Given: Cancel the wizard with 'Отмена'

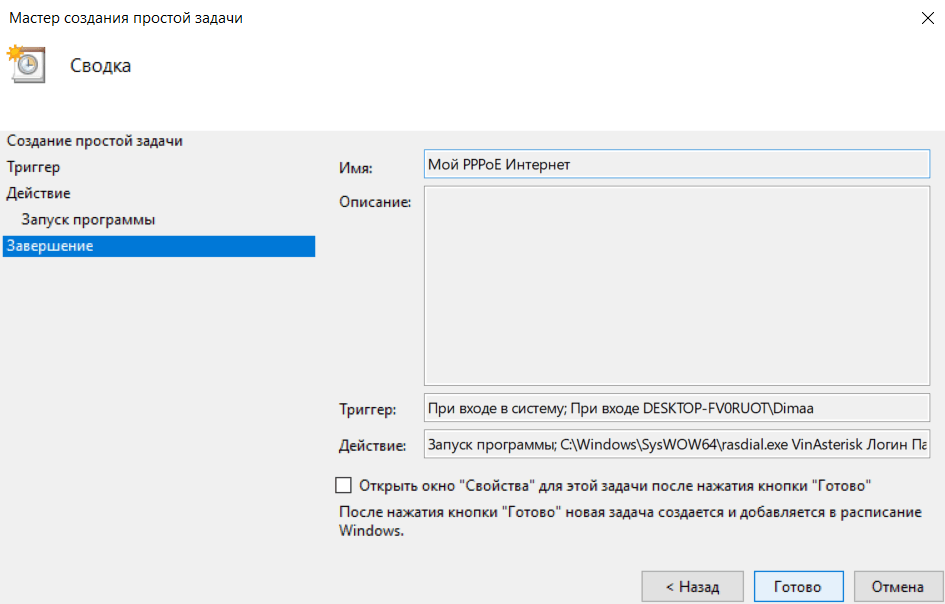Looking at the screenshot, I should click(x=897, y=586).
